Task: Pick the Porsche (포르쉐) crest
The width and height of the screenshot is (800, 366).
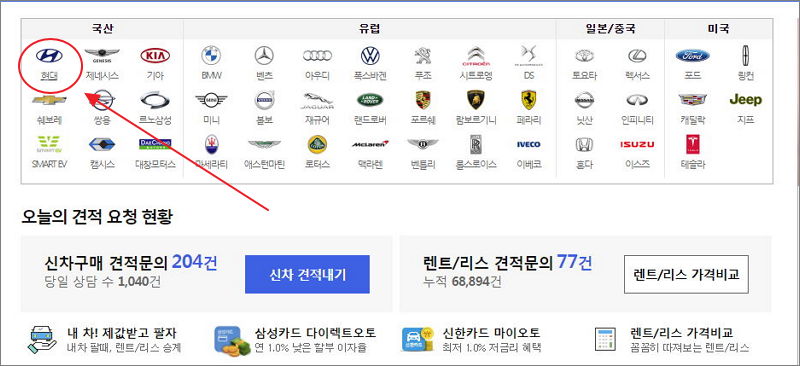Action: [423, 100]
